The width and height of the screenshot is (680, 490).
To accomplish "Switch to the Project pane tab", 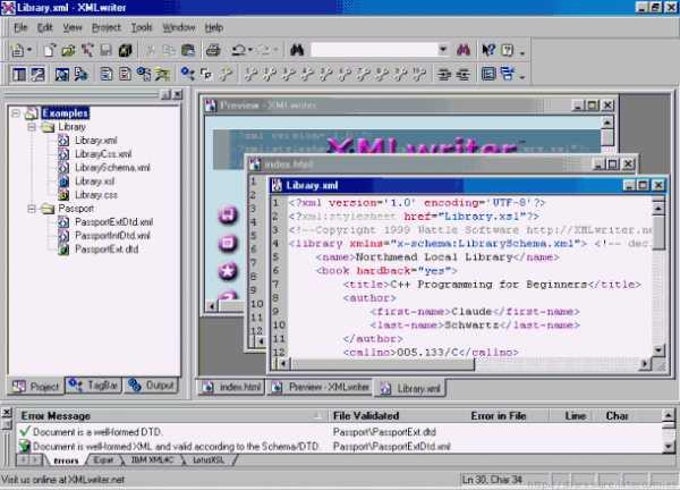I will tap(36, 386).
